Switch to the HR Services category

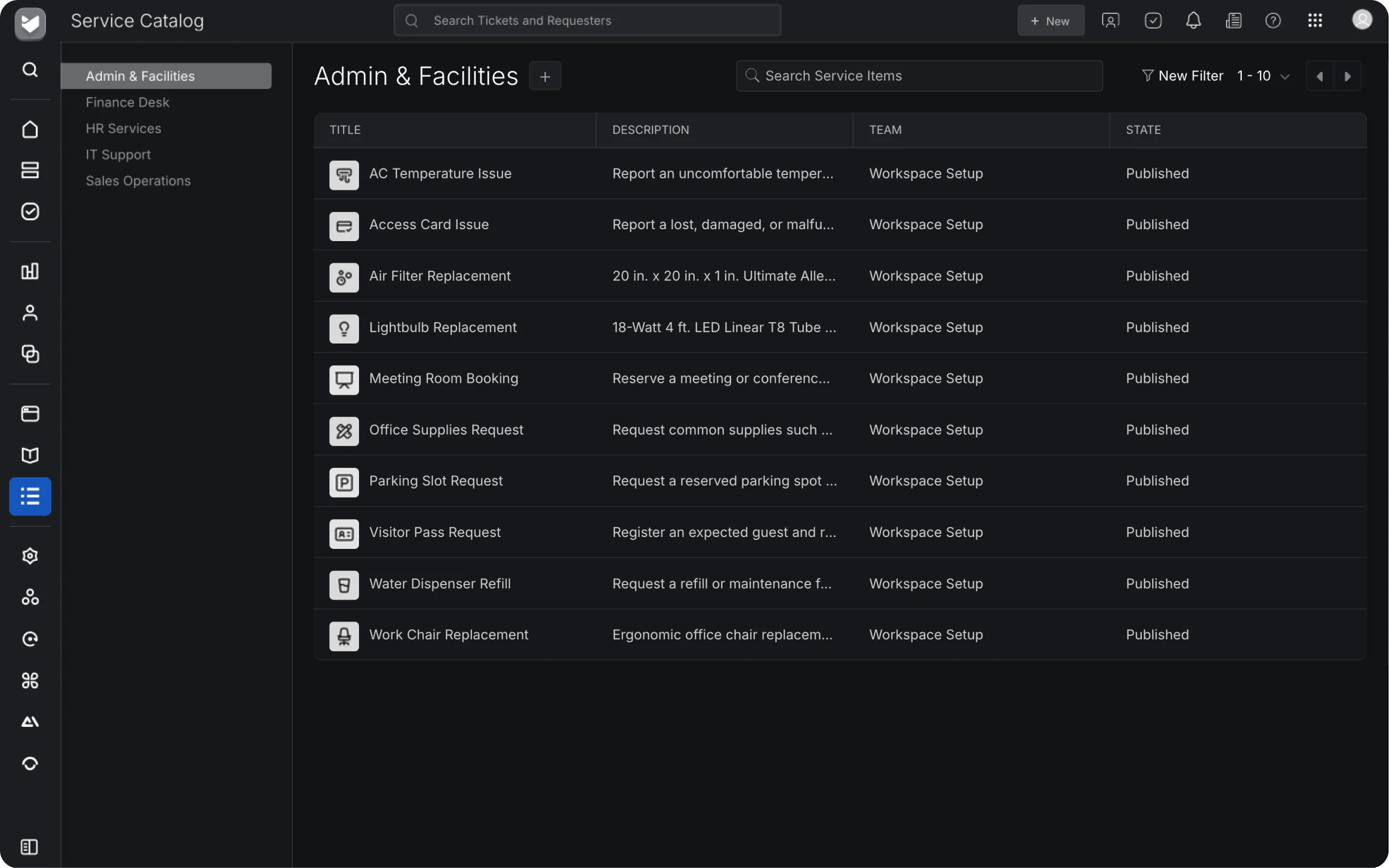pos(123,129)
